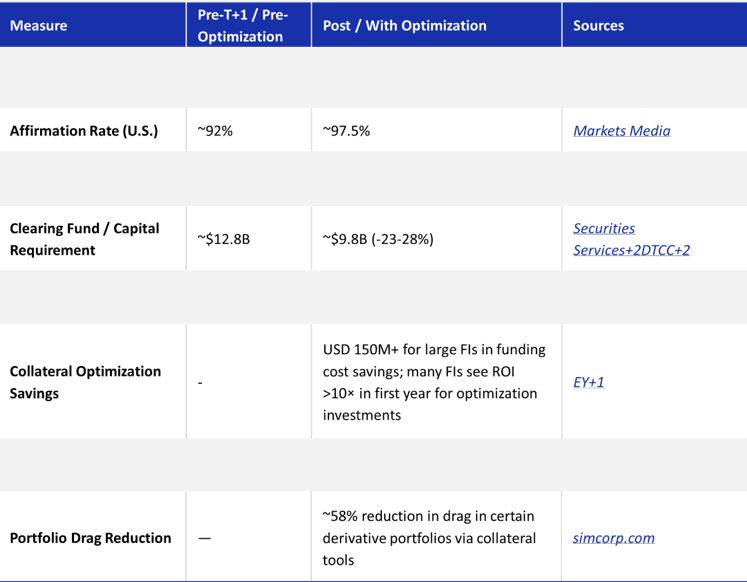Viewport: 747px width, 582px height.
Task: Click the USD 150M+ funding savings text
Action: (x=434, y=382)
